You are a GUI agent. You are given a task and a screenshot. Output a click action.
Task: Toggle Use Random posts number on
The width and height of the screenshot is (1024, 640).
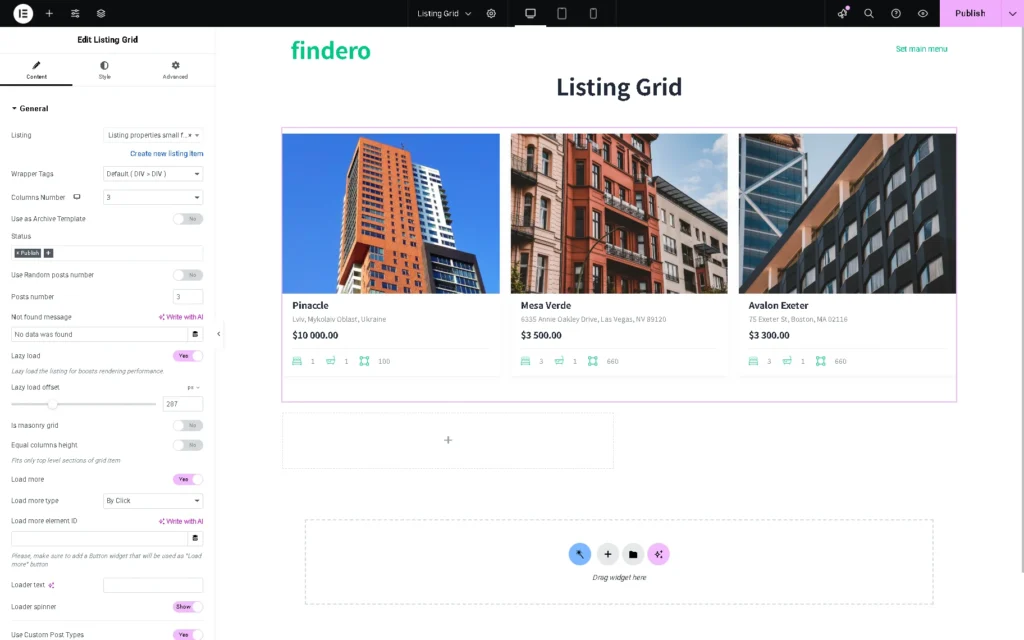click(188, 275)
